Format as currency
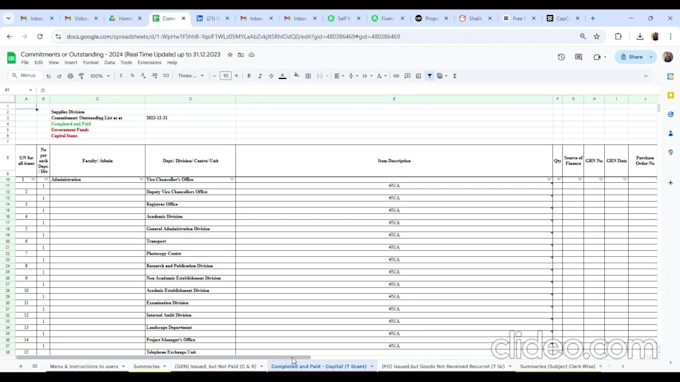 [121, 76]
